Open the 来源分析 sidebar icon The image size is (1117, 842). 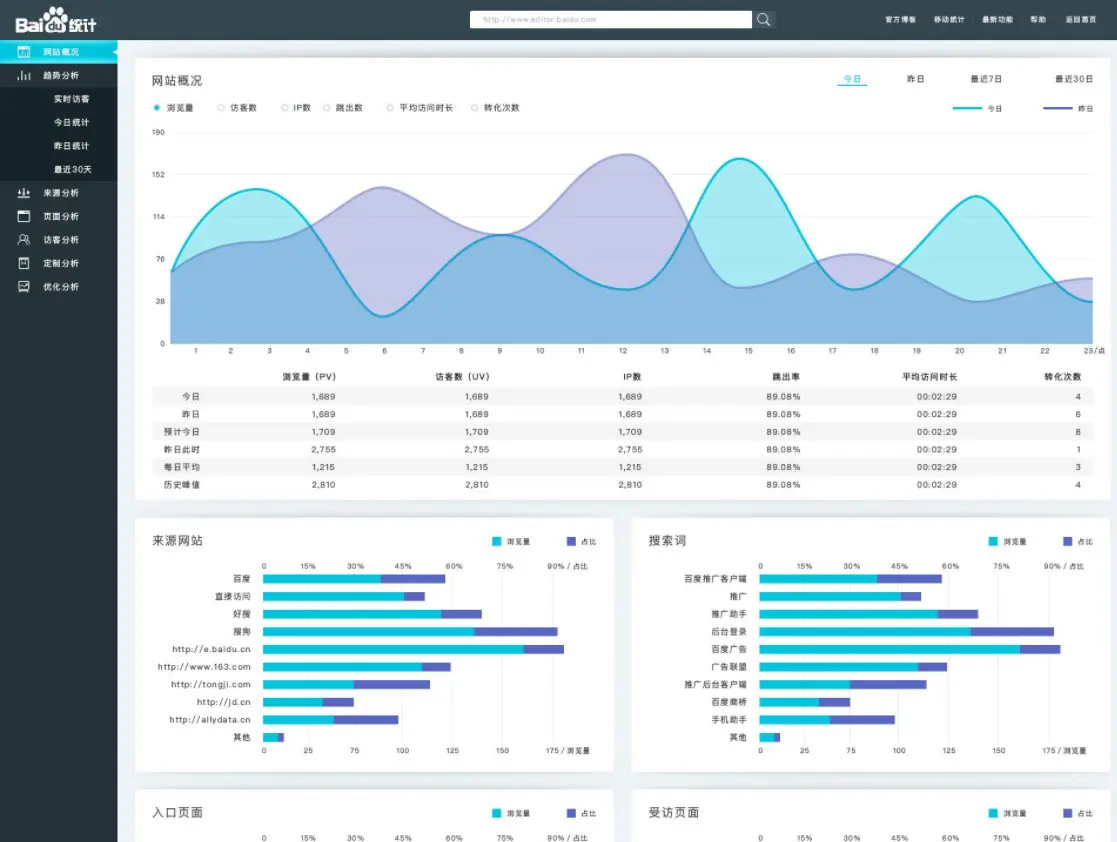24,192
